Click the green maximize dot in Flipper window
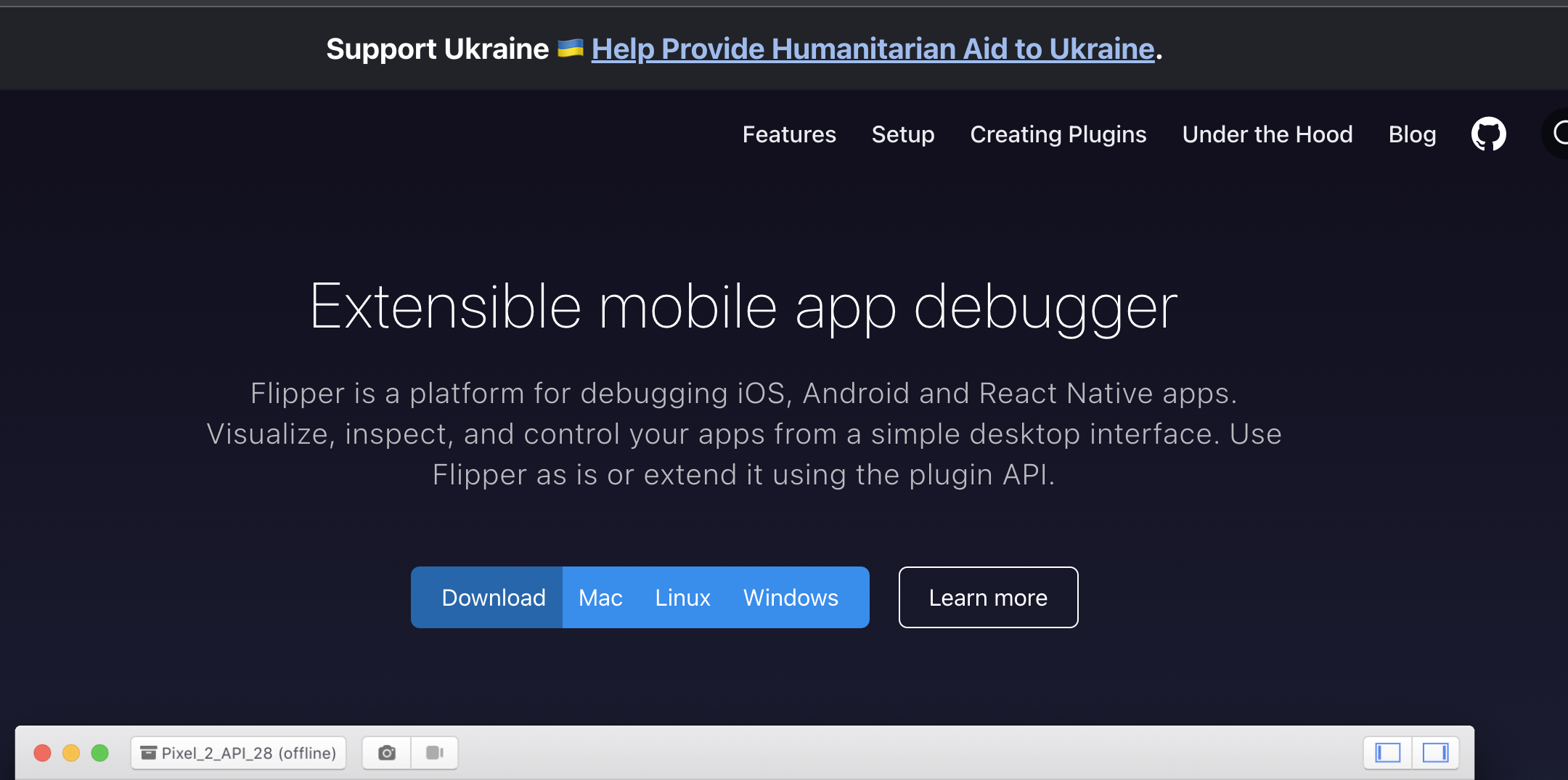This screenshot has height=780, width=1568. click(100, 752)
